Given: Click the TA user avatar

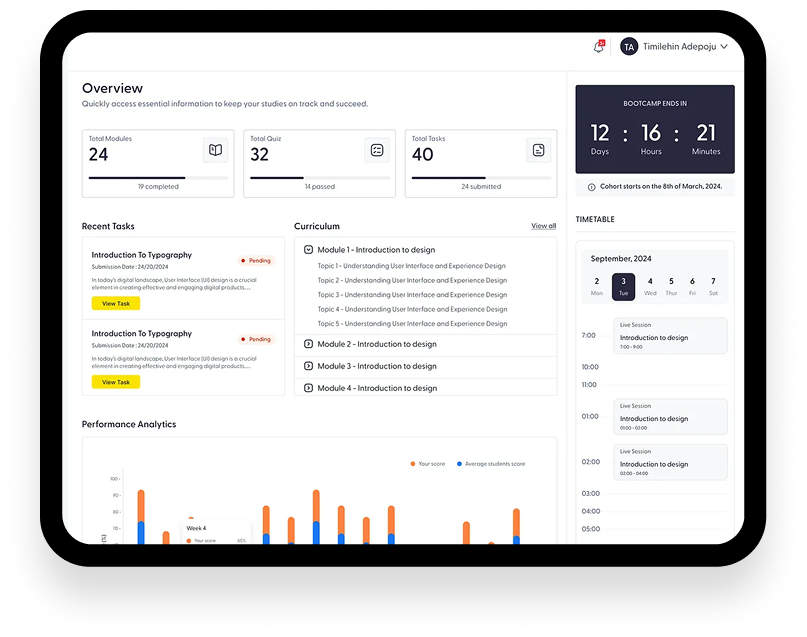Looking at the screenshot, I should [629, 47].
